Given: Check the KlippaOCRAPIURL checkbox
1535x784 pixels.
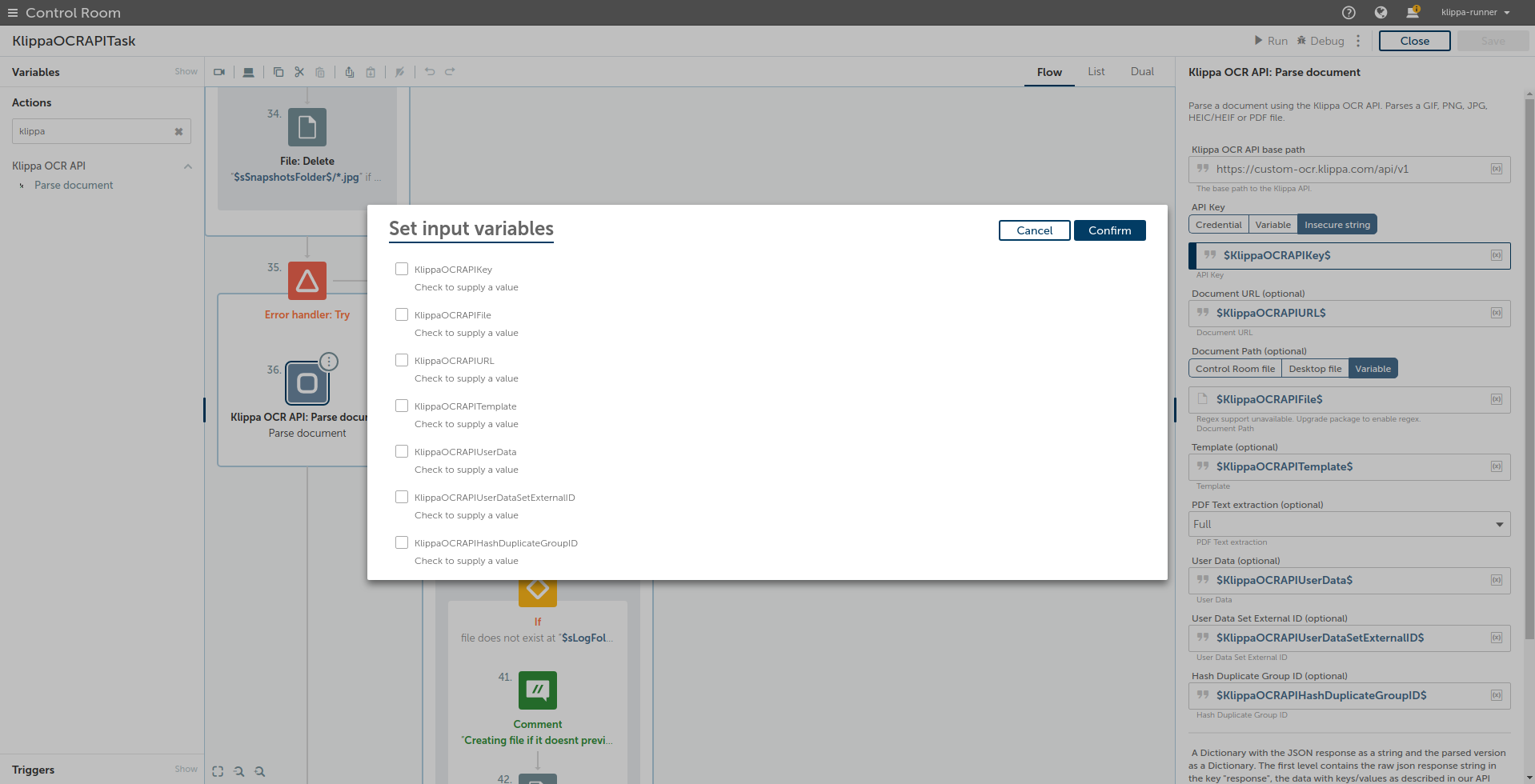Looking at the screenshot, I should click(402, 360).
